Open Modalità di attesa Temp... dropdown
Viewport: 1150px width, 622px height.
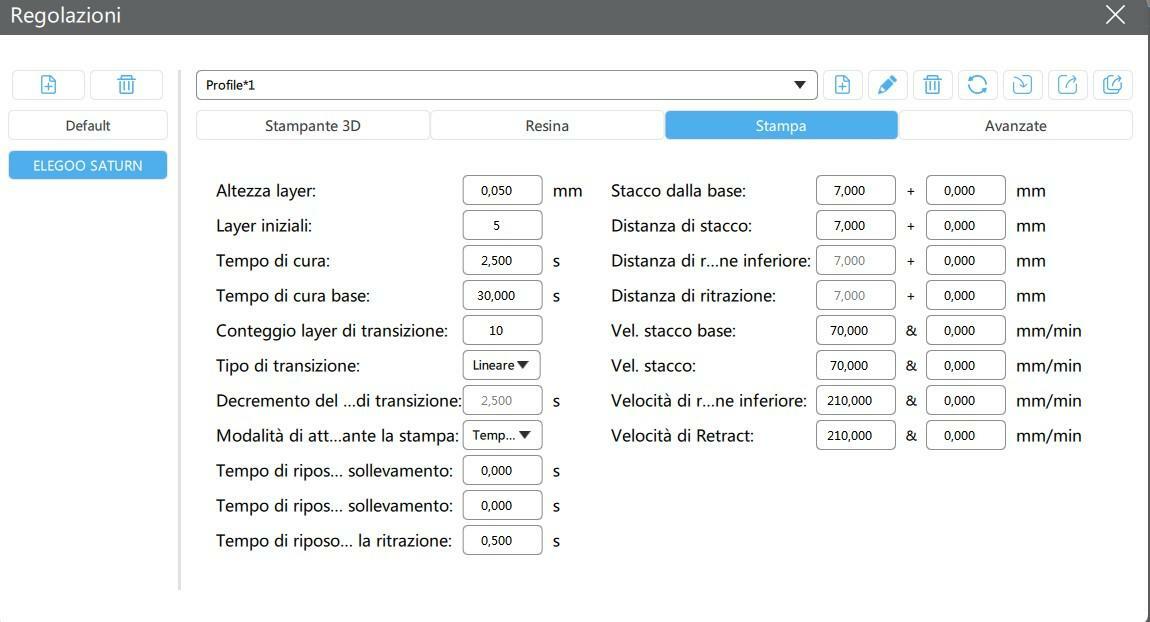[502, 435]
